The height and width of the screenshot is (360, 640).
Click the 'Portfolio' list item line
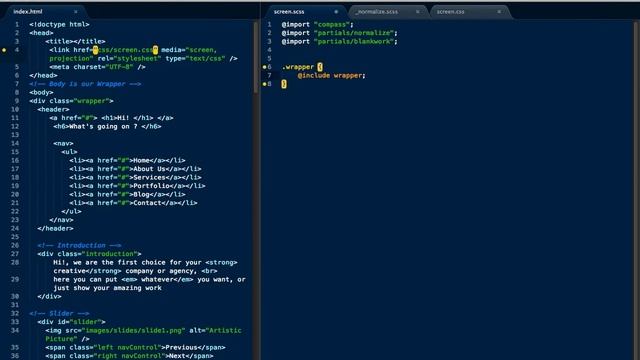[138, 186]
